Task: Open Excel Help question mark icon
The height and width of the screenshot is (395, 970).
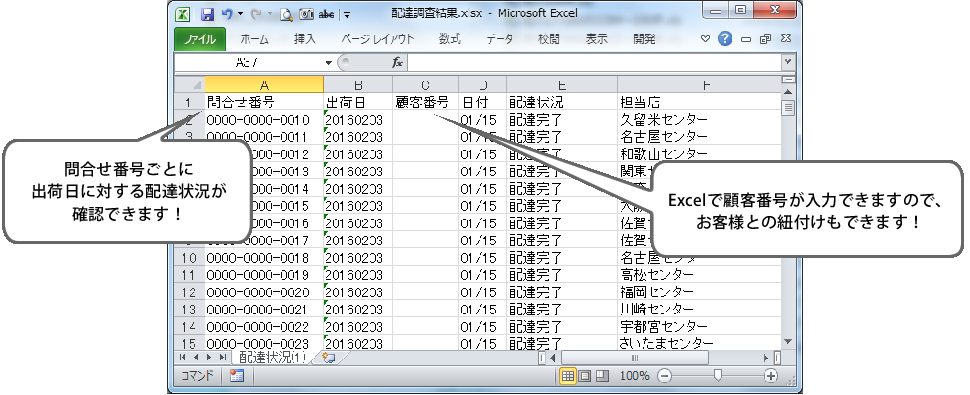Action: (x=725, y=39)
